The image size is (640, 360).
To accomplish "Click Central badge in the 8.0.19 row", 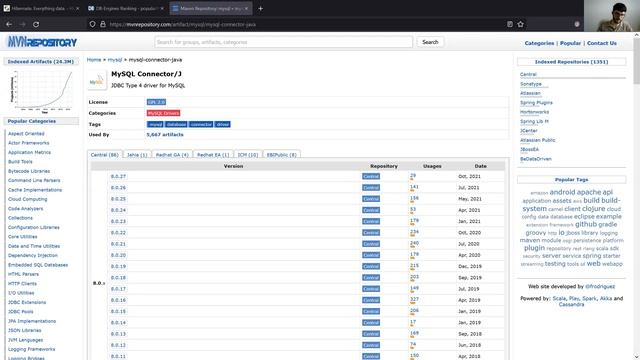I will tap(371, 266).
